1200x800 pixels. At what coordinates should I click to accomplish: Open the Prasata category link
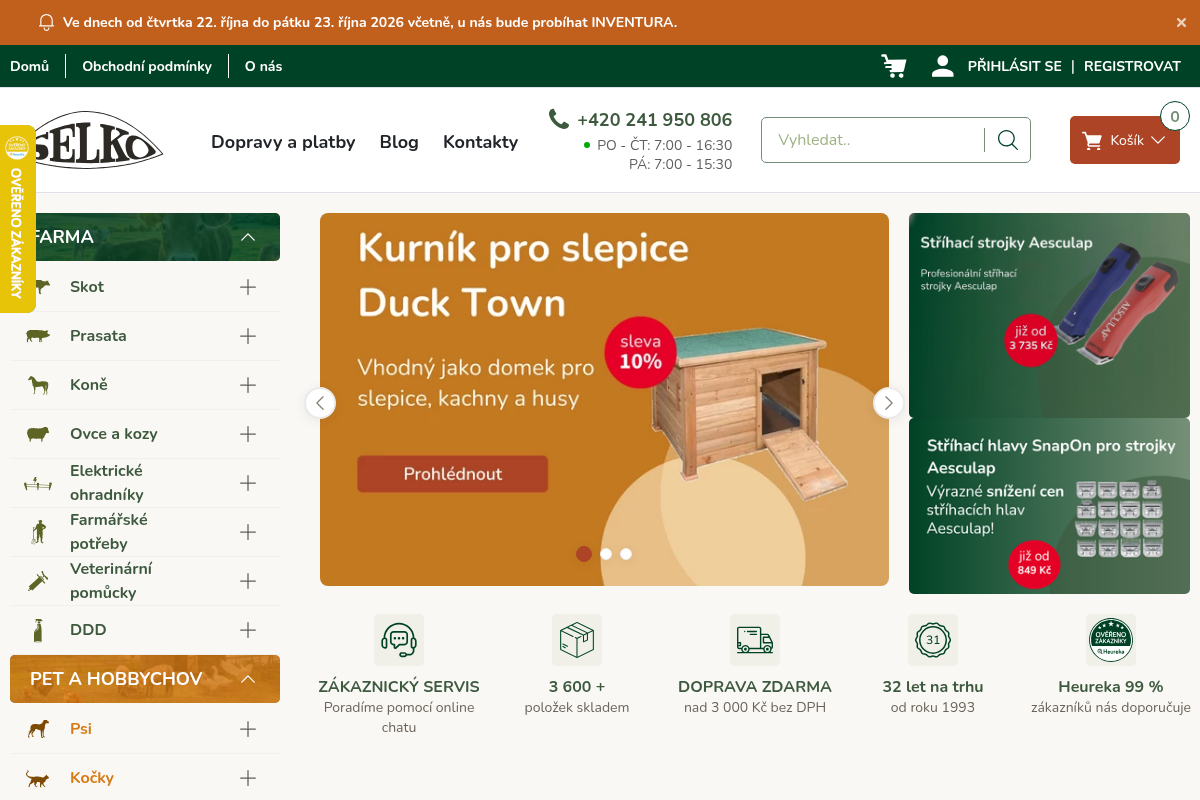98,336
